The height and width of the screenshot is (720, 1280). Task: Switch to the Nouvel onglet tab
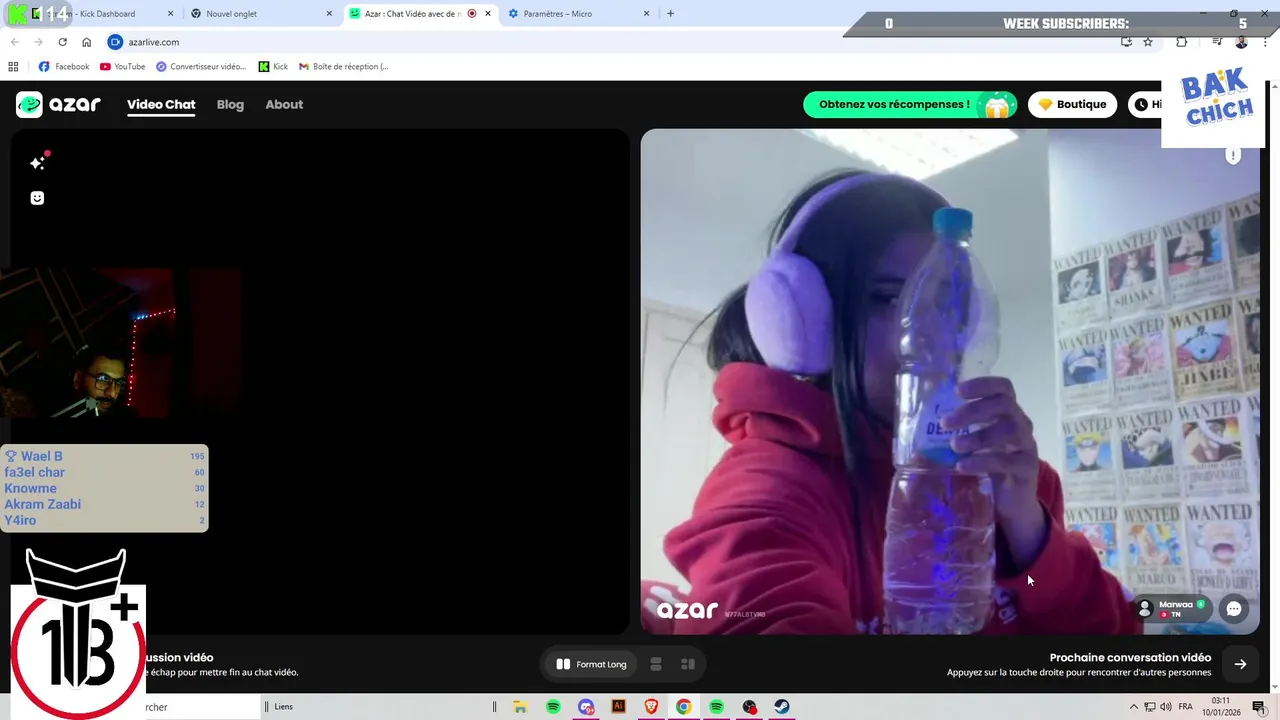(x=261, y=14)
